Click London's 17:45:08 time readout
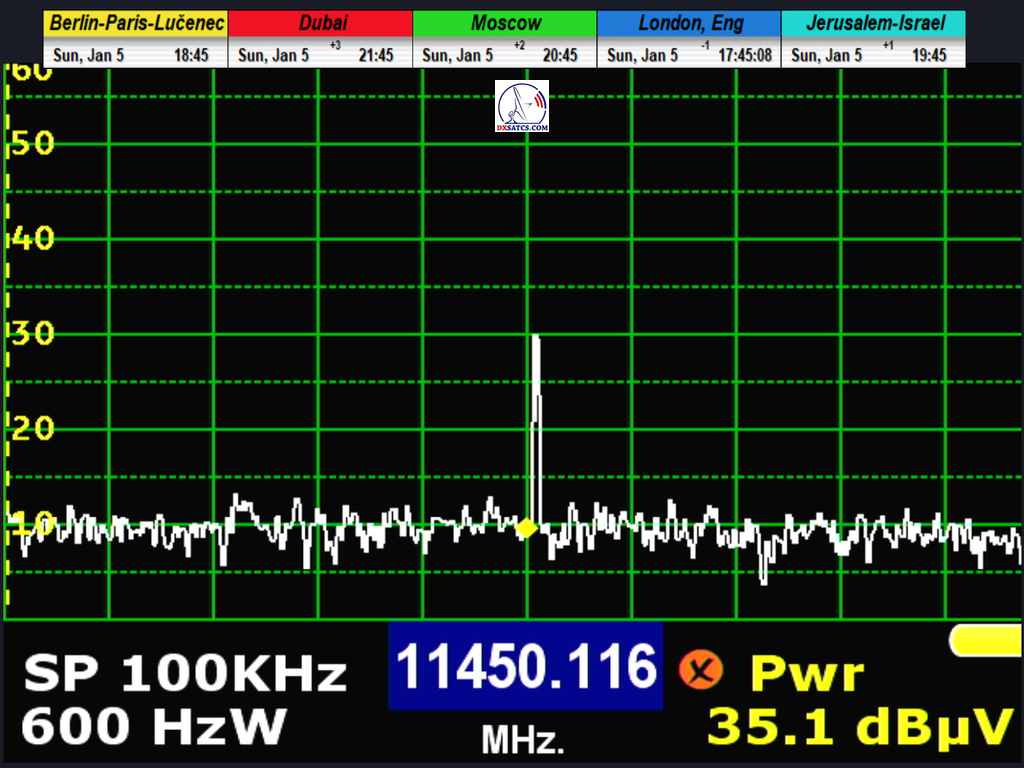Image resolution: width=1024 pixels, height=768 pixels. tap(745, 55)
